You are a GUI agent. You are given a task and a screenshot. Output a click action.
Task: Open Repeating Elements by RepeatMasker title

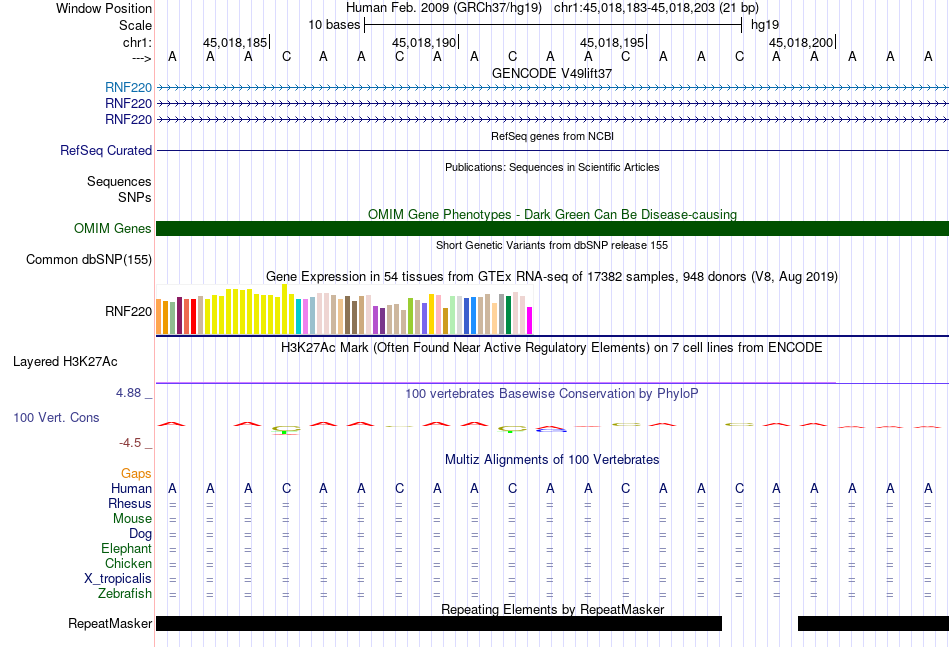pos(552,609)
